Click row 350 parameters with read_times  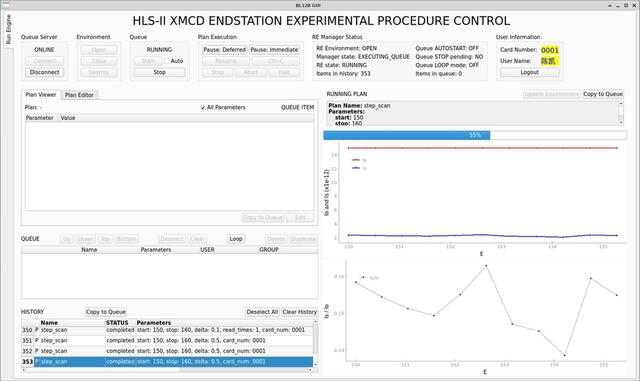click(x=221, y=330)
